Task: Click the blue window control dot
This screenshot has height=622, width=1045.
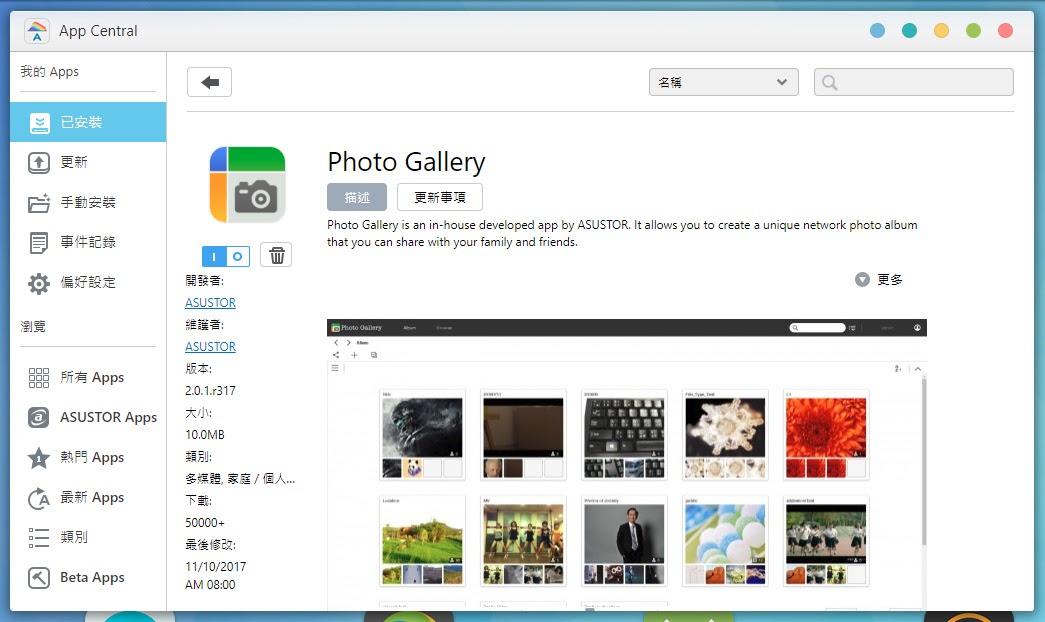Action: click(877, 31)
